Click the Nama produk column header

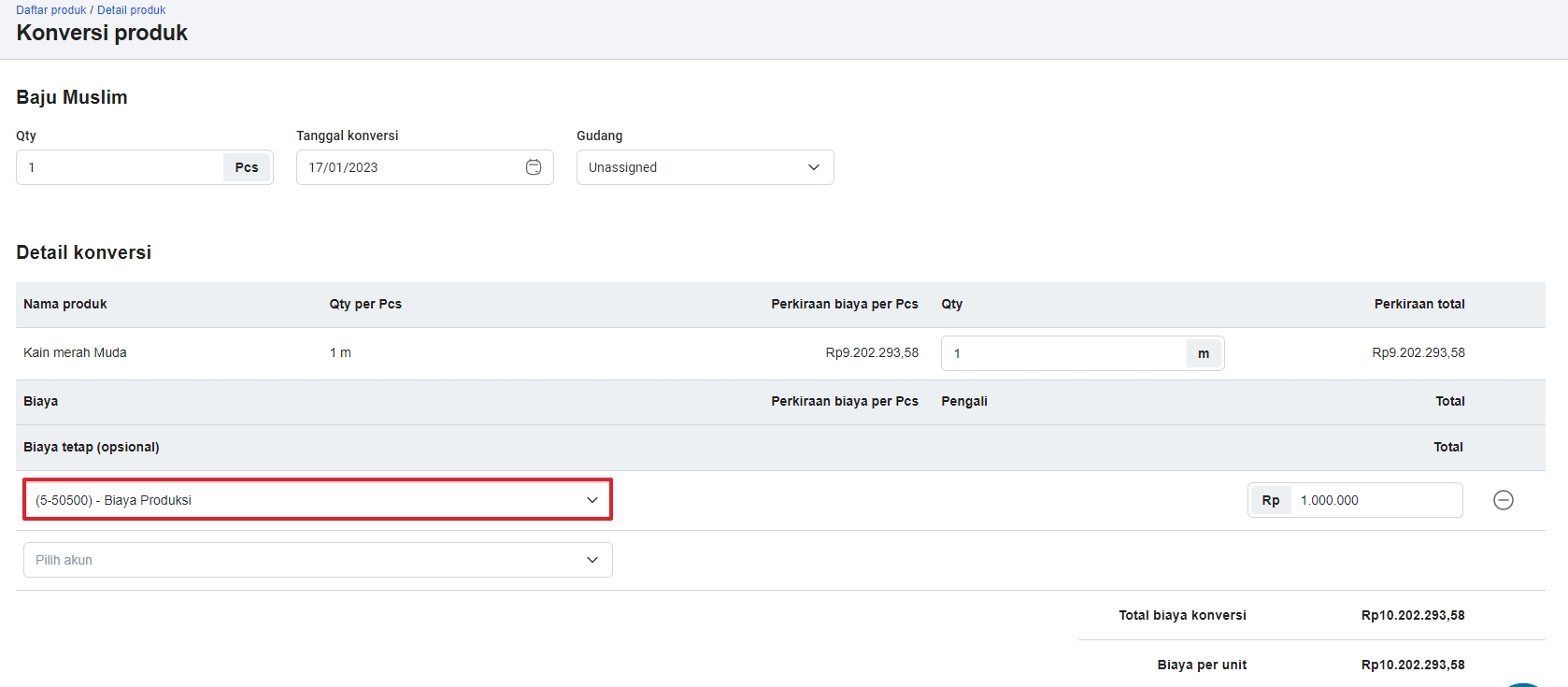(x=65, y=304)
